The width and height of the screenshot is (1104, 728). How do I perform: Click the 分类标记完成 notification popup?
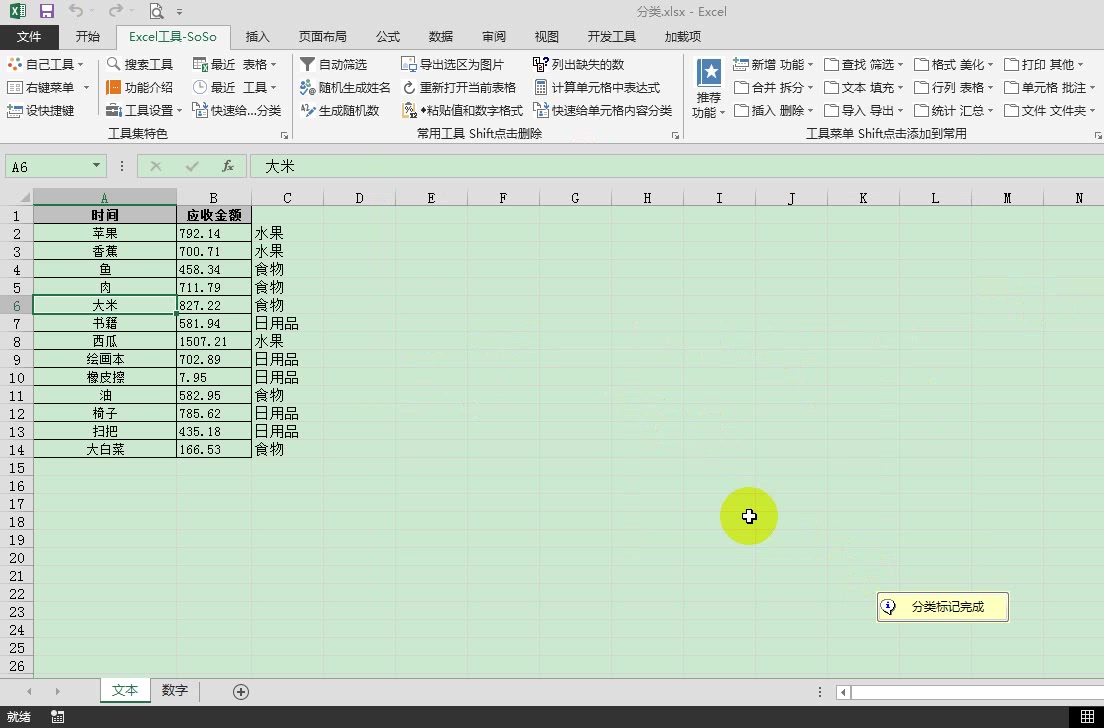(x=941, y=607)
